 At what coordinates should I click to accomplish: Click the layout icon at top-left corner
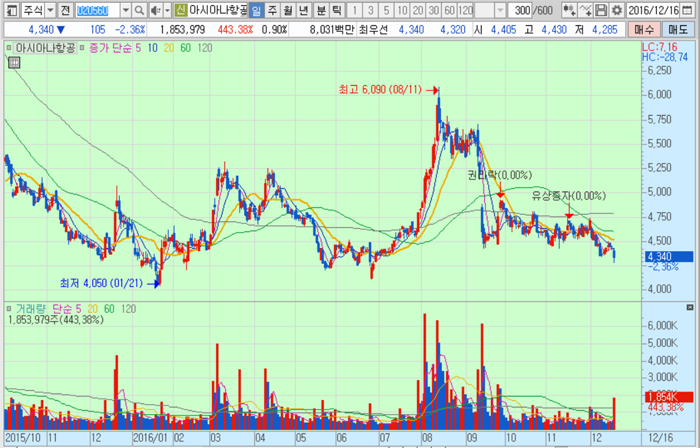(9, 10)
